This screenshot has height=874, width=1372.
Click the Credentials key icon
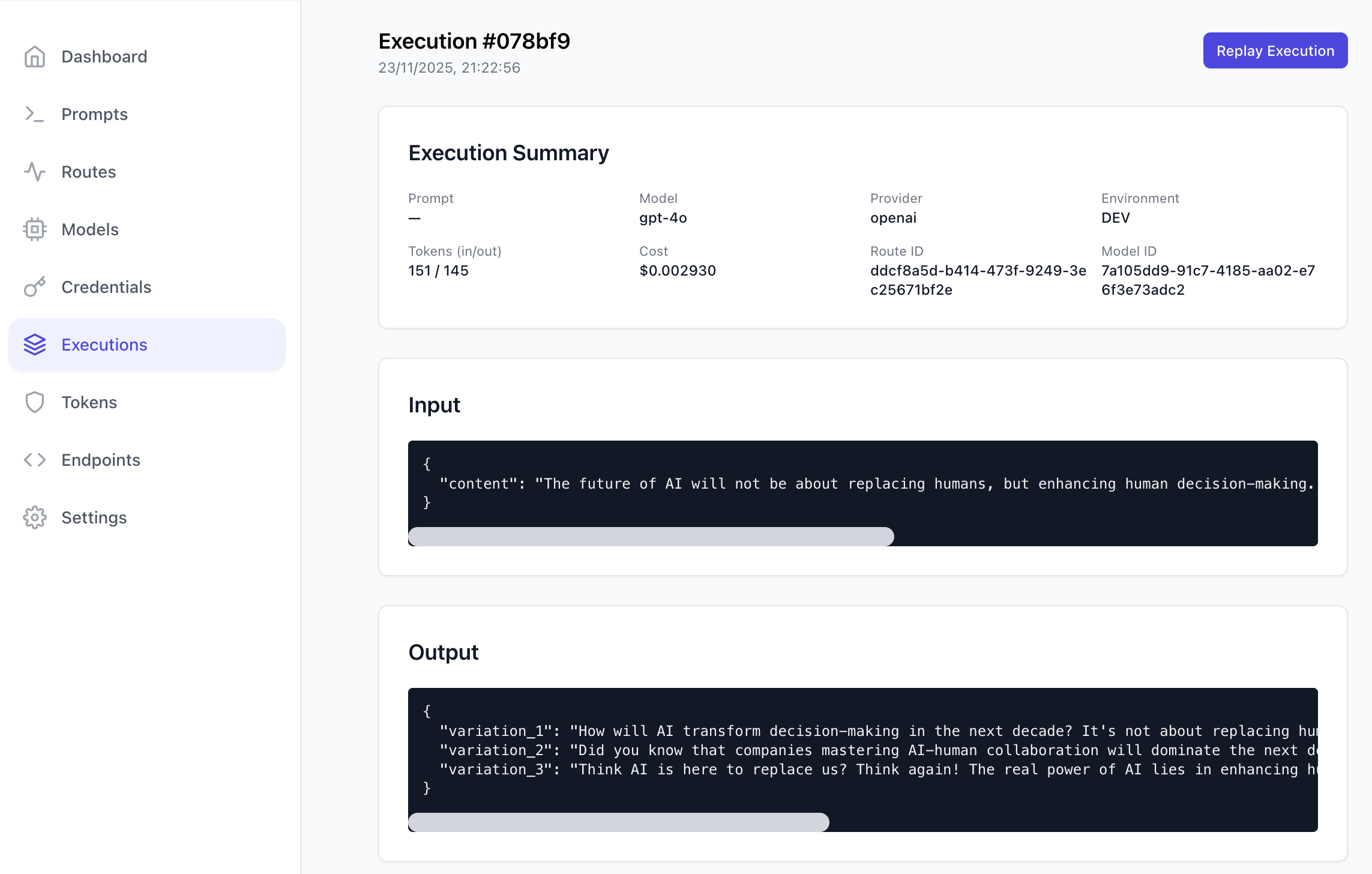click(x=35, y=287)
